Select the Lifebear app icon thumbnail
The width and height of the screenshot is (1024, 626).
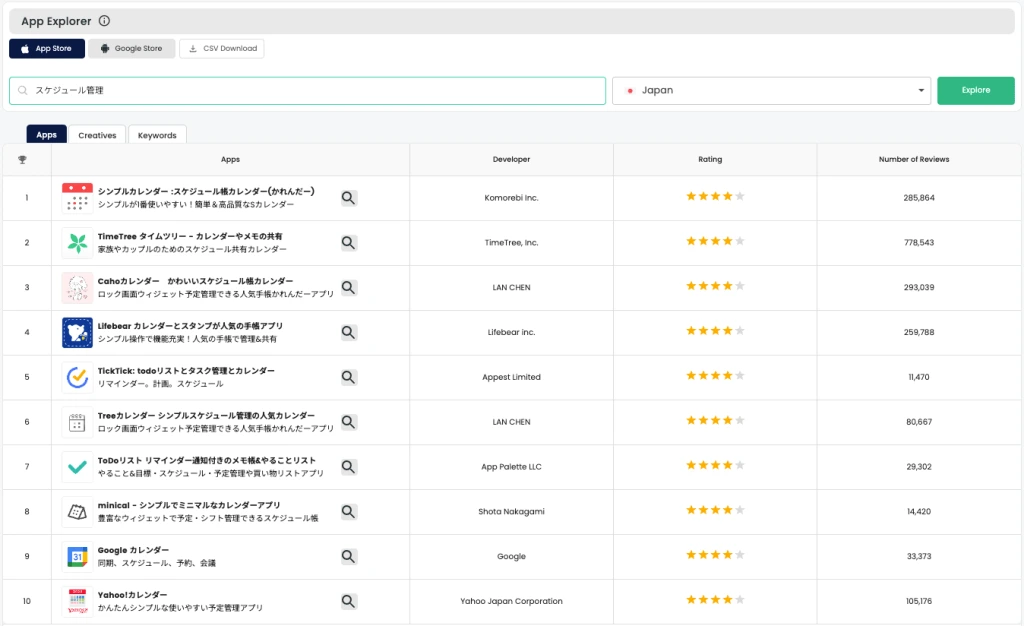tap(75, 331)
